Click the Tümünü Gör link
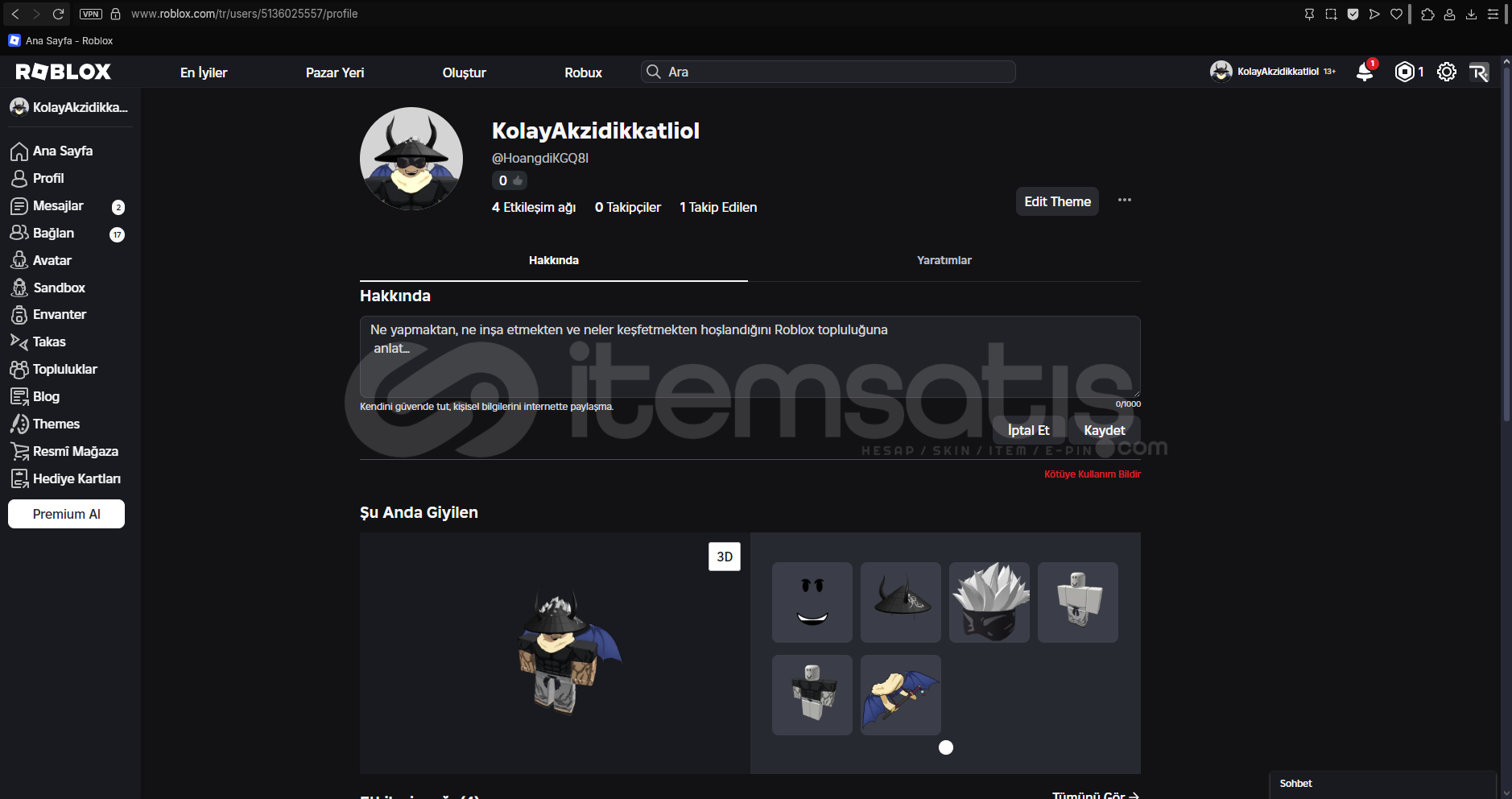 [1096, 794]
